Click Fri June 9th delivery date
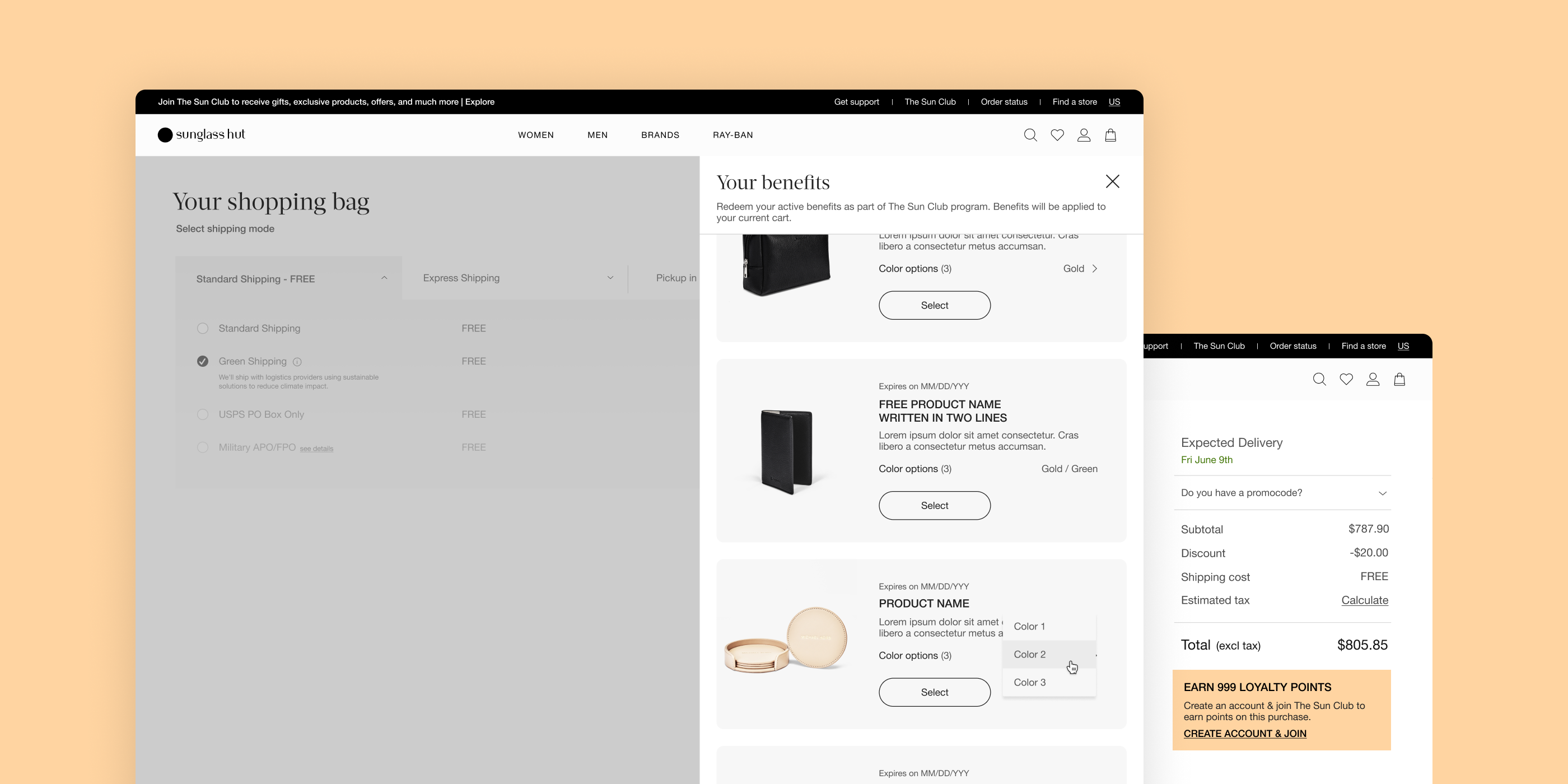This screenshot has height=784, width=1568. tap(1206, 460)
